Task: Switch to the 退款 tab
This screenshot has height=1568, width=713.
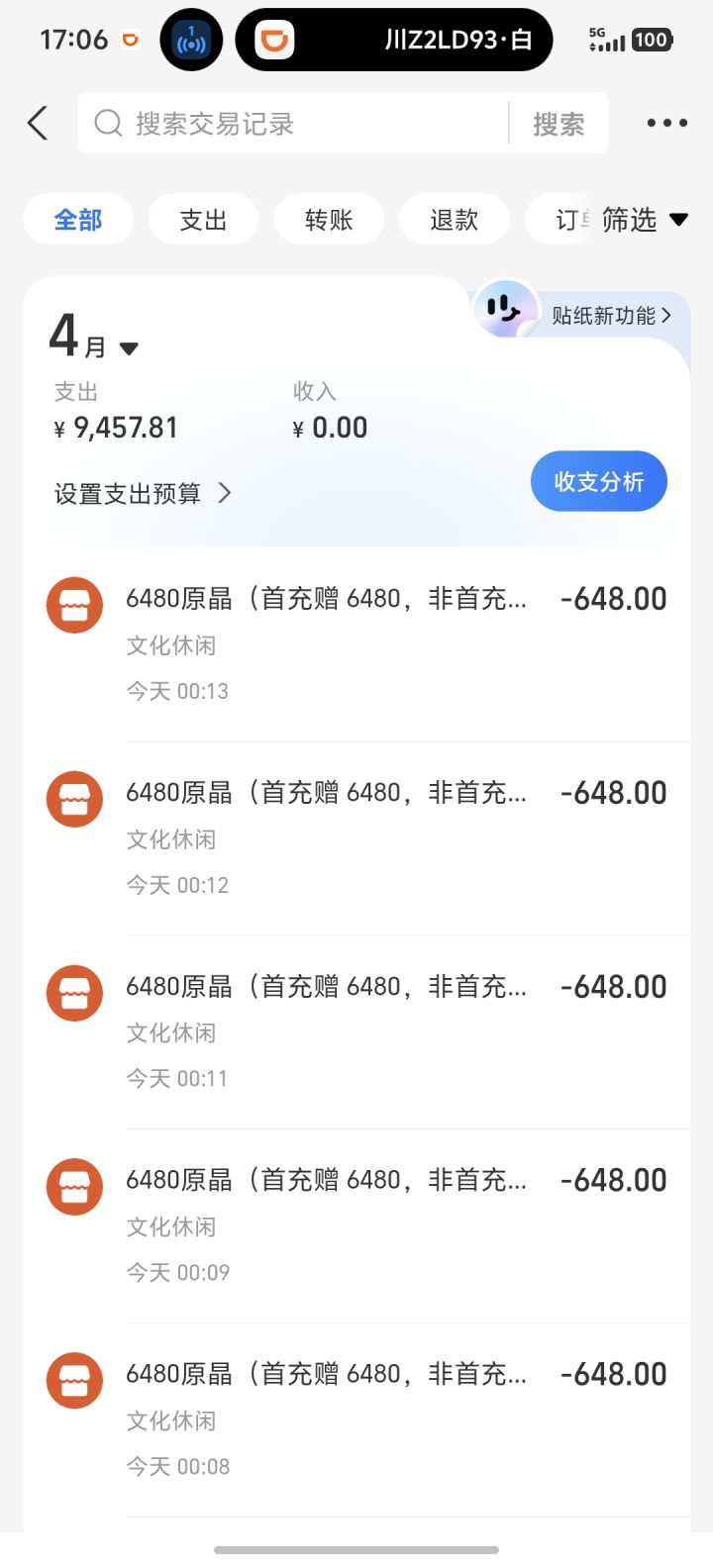Action: (x=454, y=220)
